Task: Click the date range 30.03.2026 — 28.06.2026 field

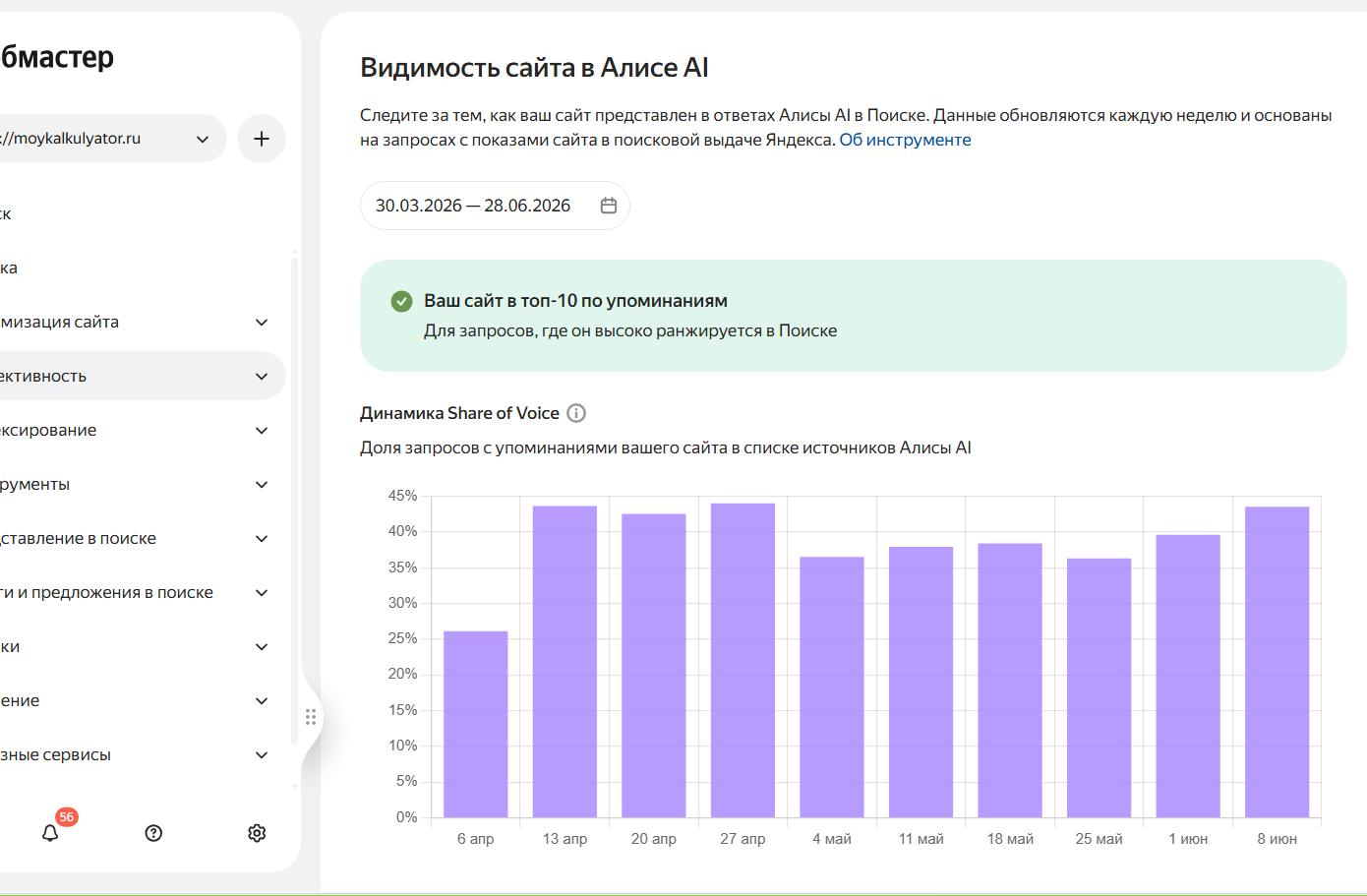Action: (495, 206)
